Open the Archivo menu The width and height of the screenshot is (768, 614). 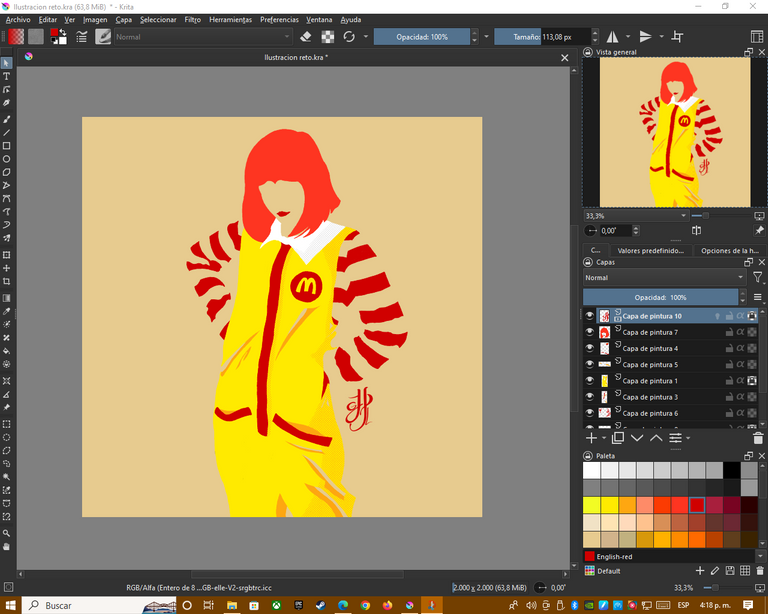18,20
